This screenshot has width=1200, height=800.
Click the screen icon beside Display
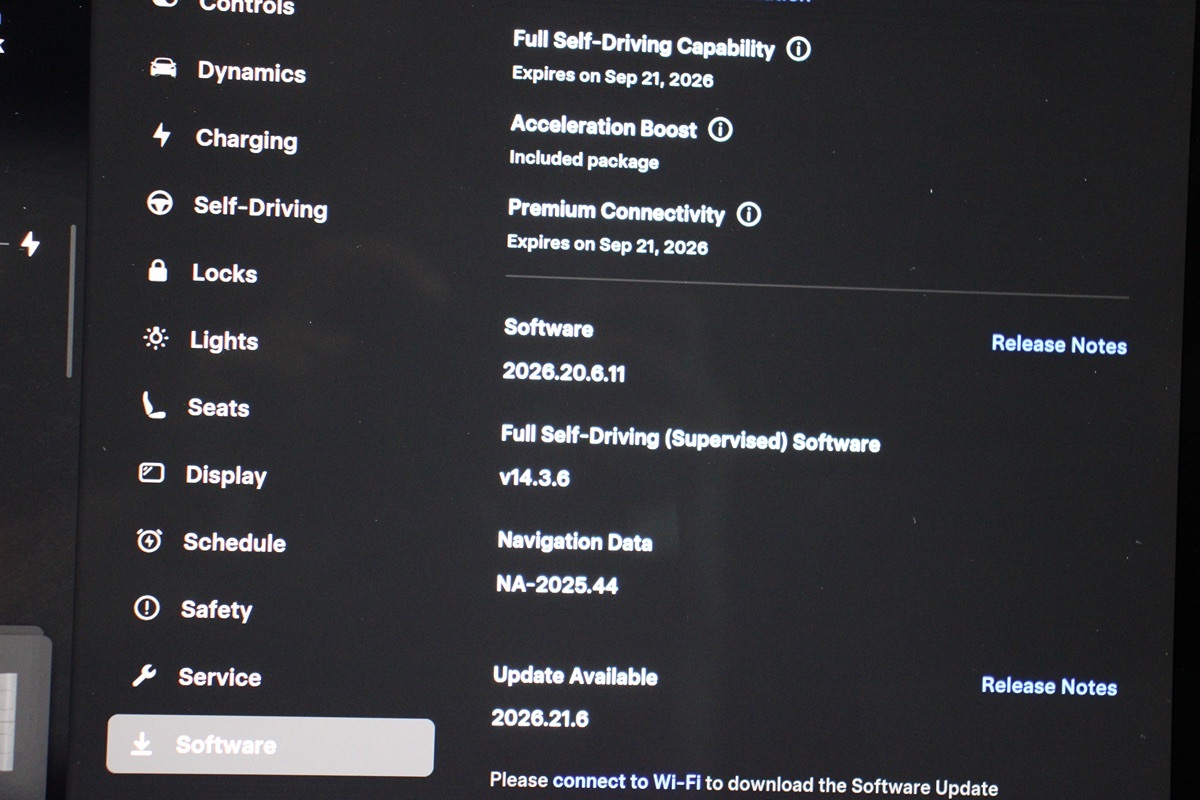pyautogui.click(x=151, y=473)
